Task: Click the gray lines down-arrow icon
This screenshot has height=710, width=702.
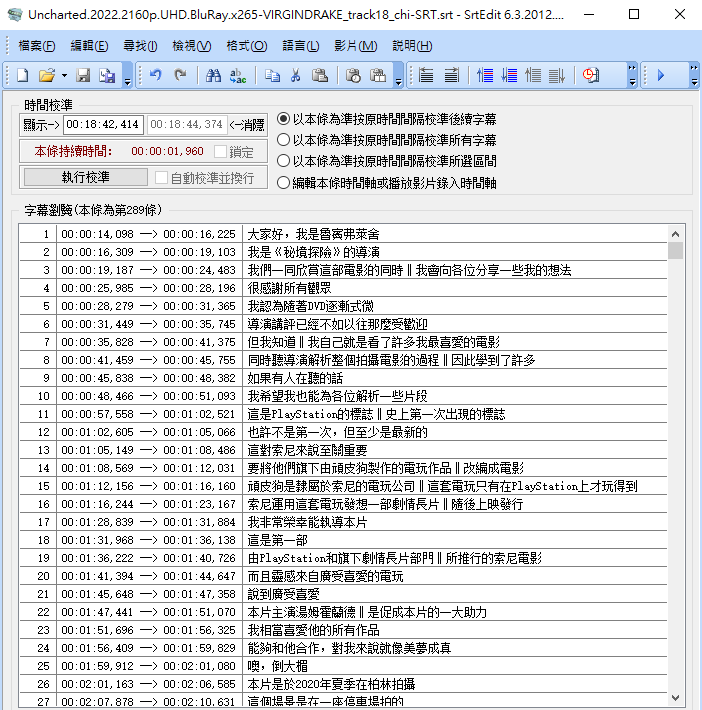Action: coord(557,75)
